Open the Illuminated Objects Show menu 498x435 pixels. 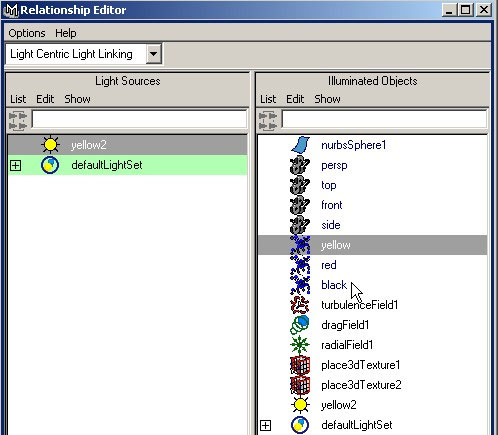coord(327,99)
